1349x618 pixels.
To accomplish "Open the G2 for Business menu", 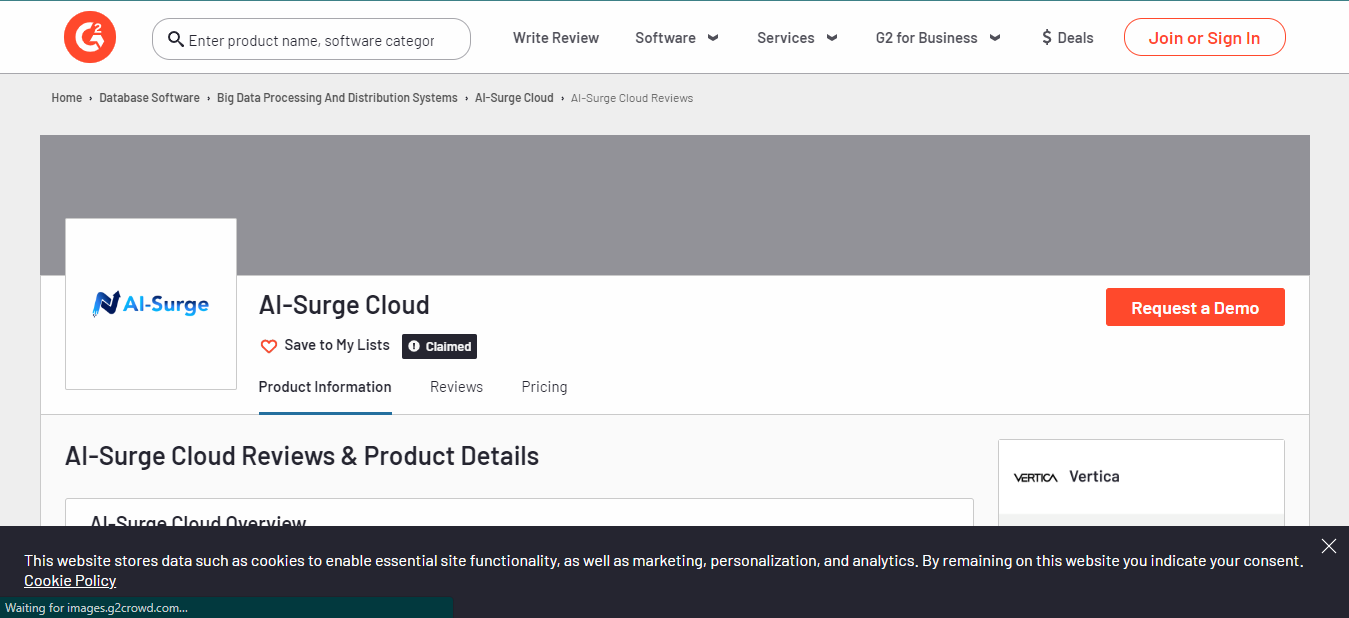I will pos(927,38).
